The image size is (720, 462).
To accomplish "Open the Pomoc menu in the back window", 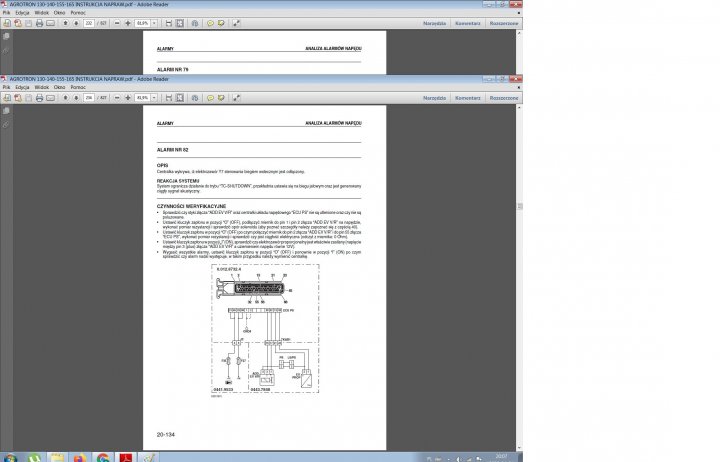I will coord(78,14).
